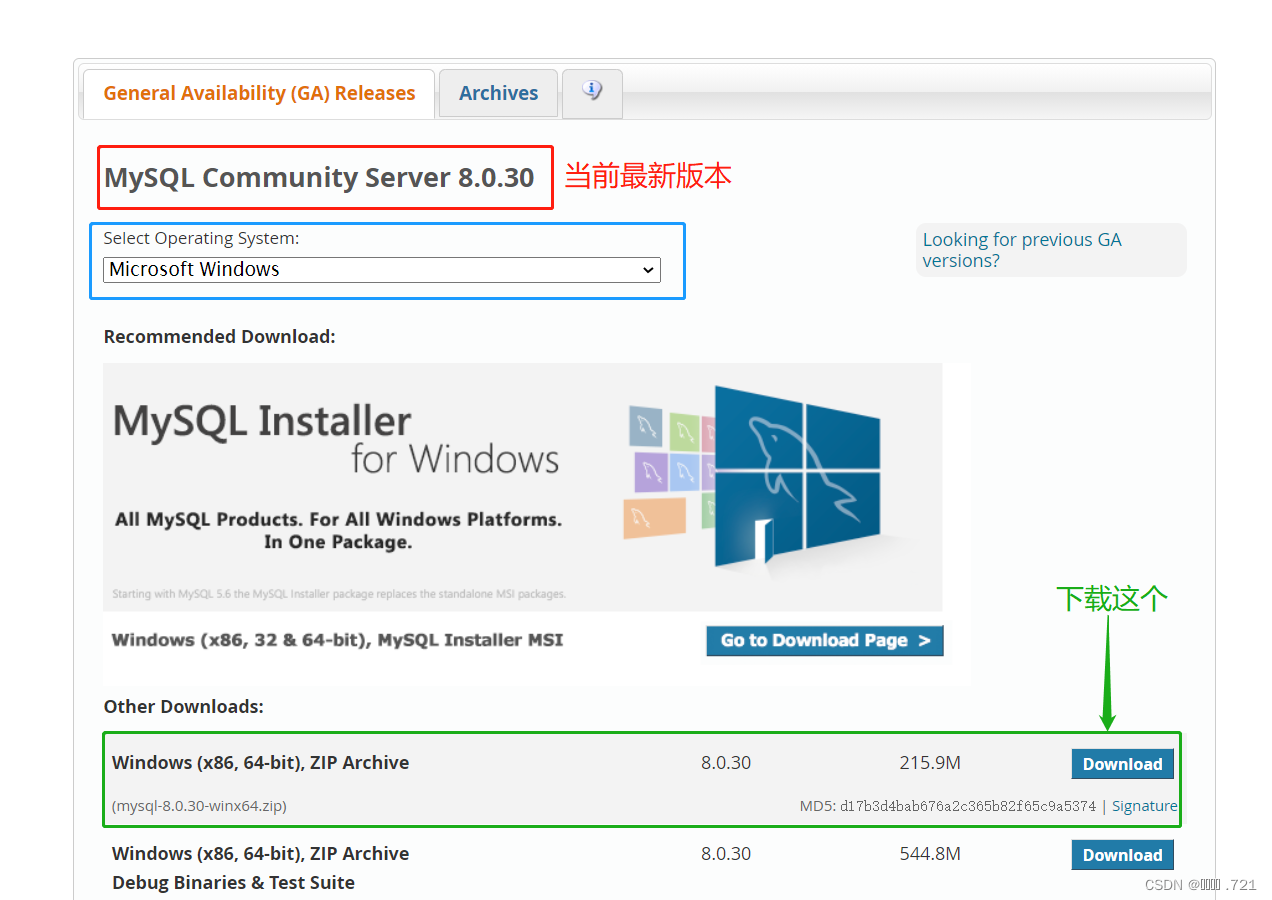Click the file name (mysql-8.0.30-winx64.zip)

tap(199, 806)
